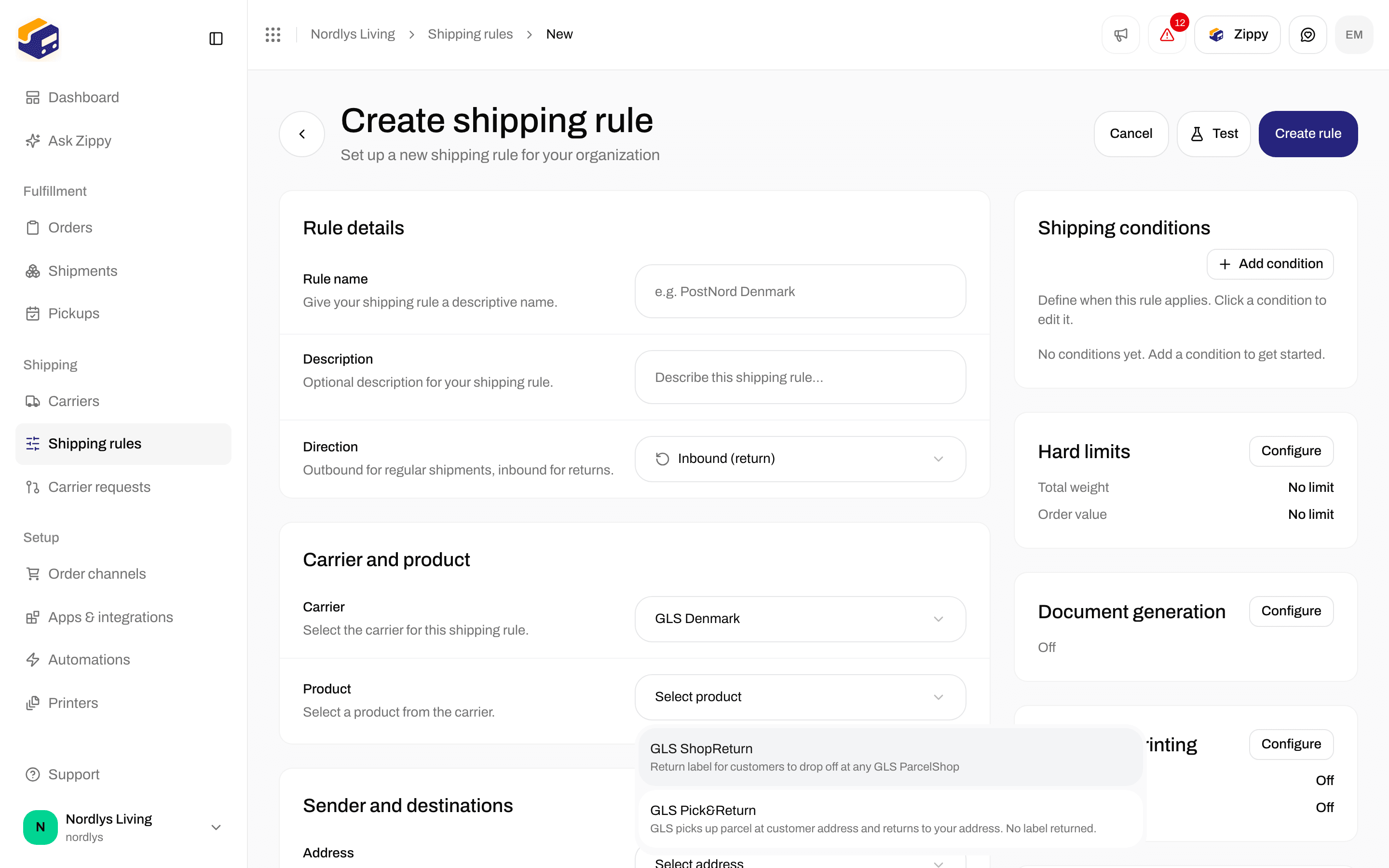Open Printers settings
This screenshot has height=868, width=1389.
pos(123,703)
